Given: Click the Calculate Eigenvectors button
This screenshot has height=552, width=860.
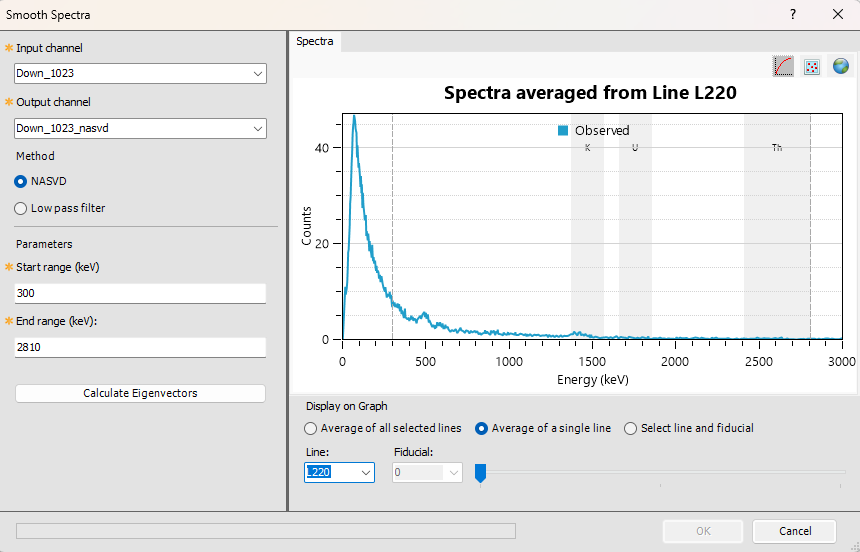Looking at the screenshot, I should tap(140, 393).
